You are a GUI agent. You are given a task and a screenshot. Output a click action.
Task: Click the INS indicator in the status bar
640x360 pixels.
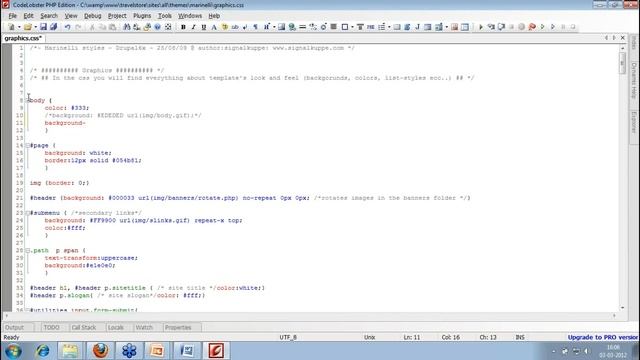[x=520, y=337]
